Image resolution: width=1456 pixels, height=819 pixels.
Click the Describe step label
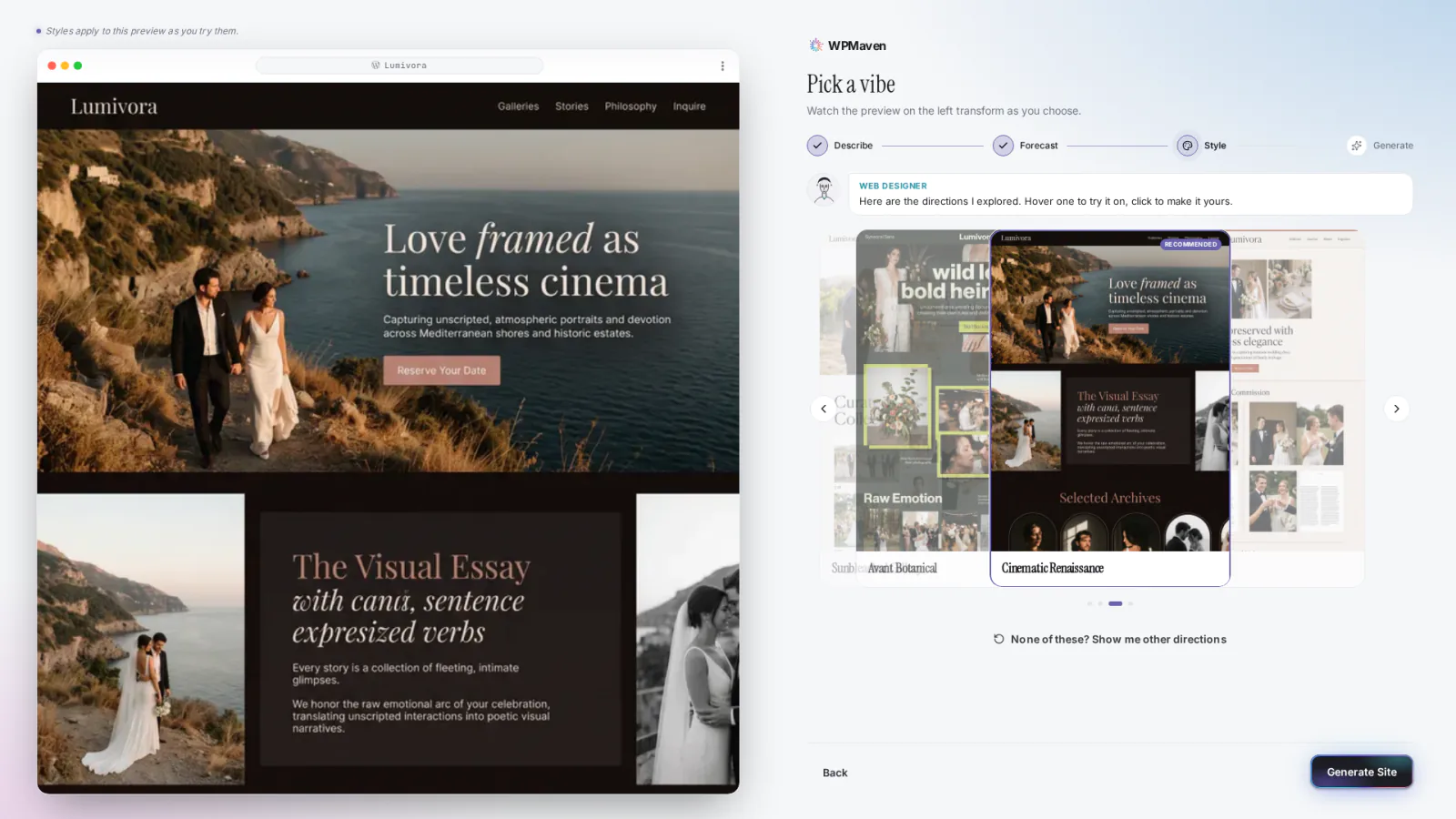pyautogui.click(x=853, y=146)
